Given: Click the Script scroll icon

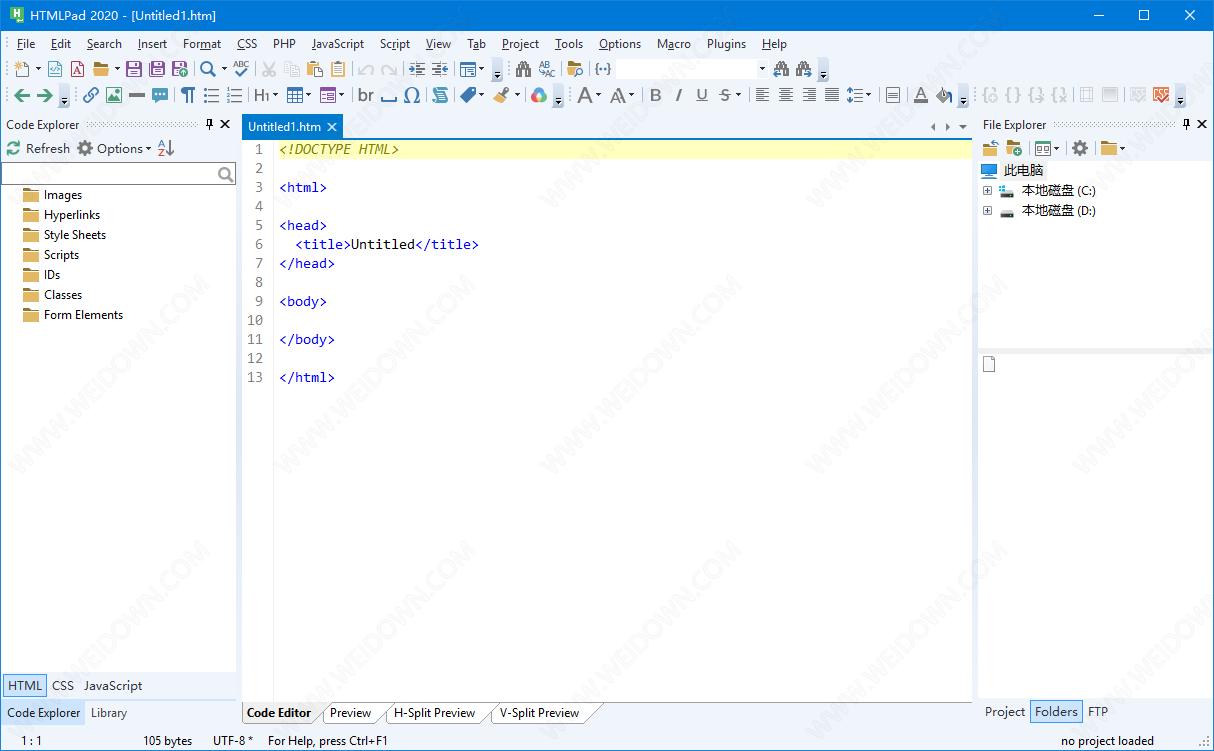Looking at the screenshot, I should pos(440,95).
